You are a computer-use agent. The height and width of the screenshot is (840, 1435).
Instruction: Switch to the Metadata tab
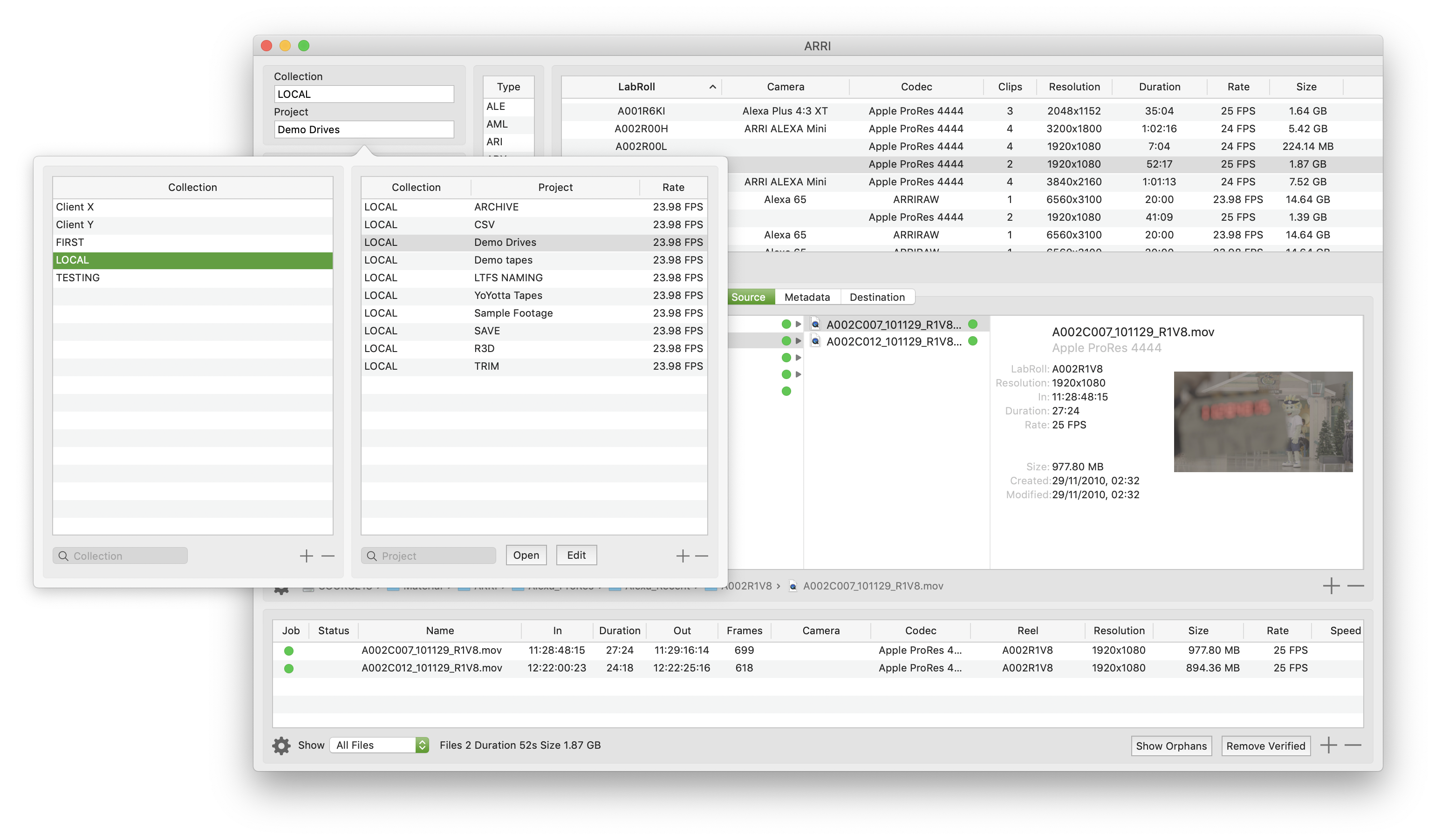[807, 297]
